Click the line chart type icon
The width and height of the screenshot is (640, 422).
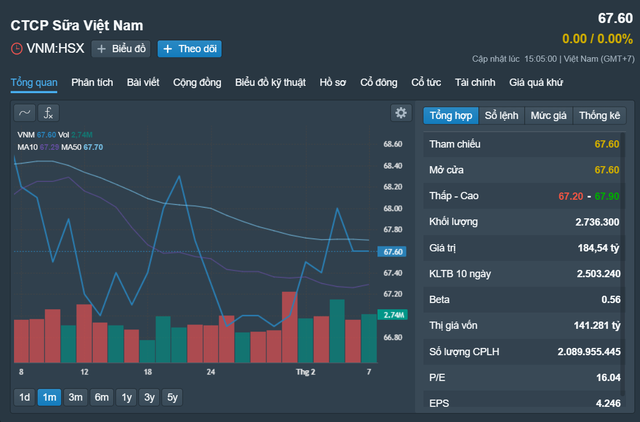tap(25, 113)
